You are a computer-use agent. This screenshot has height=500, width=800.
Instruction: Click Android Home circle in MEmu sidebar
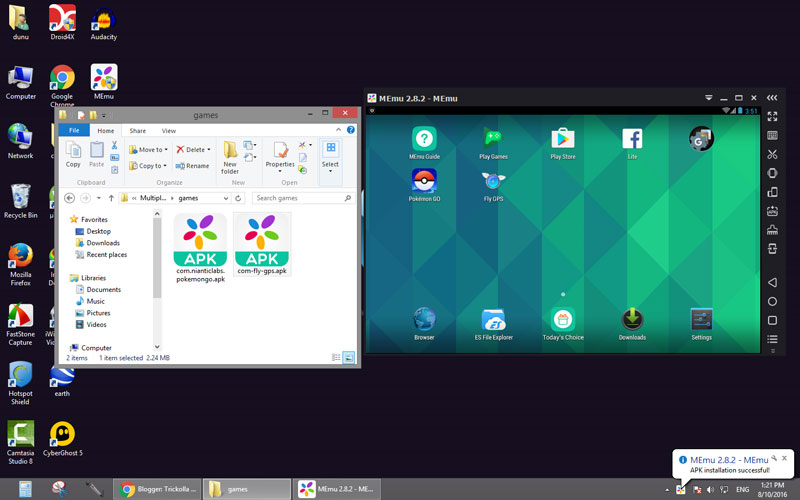(x=772, y=301)
